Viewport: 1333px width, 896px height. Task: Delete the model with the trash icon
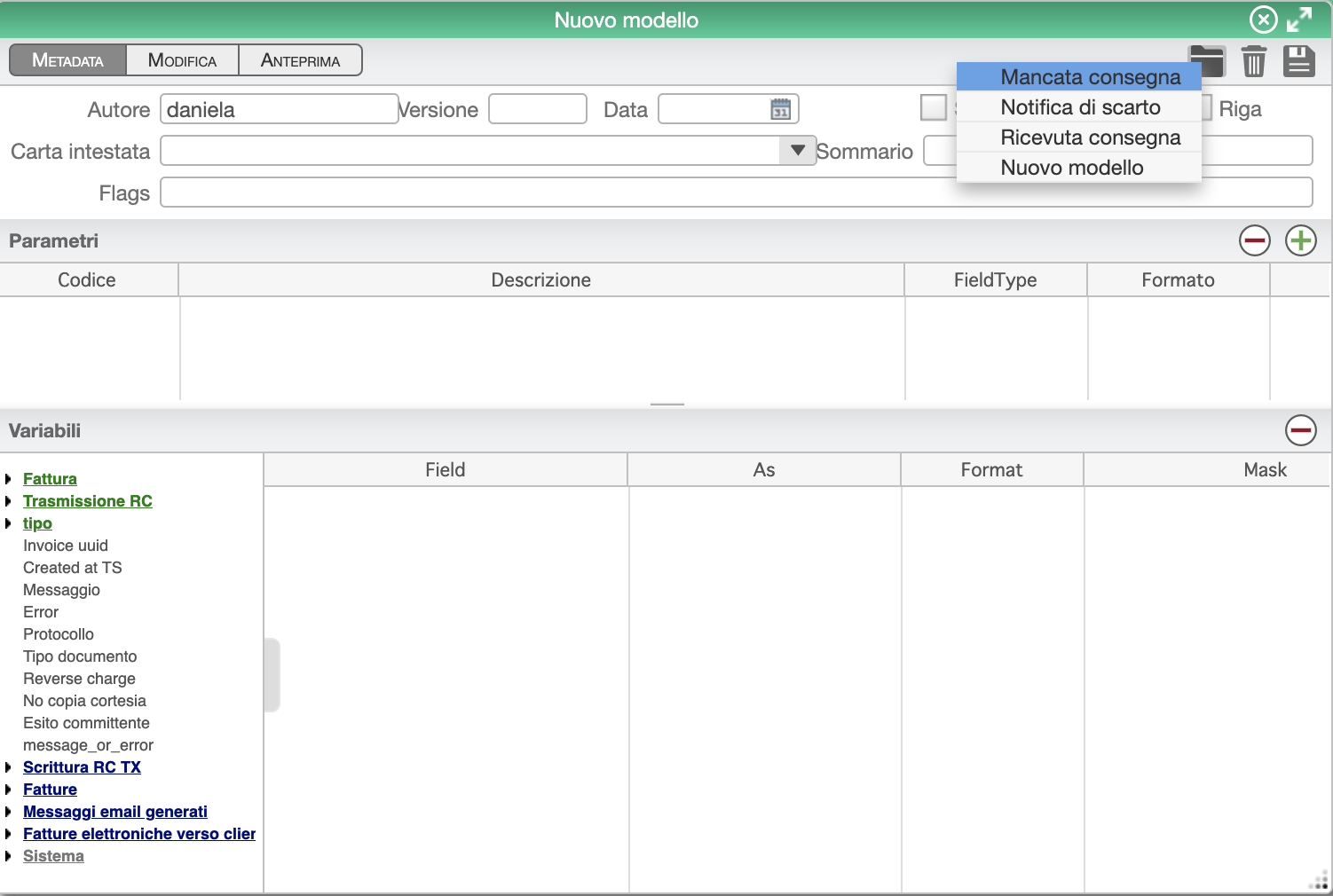point(1253,61)
